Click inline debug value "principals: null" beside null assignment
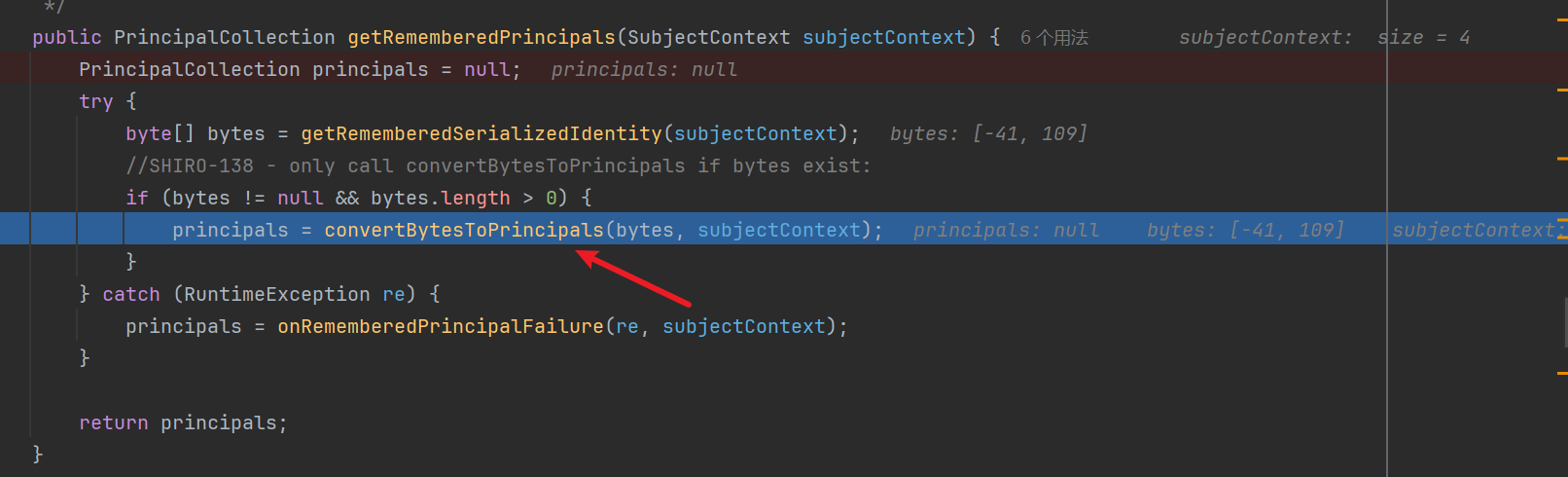This screenshot has height=477, width=1568. click(x=644, y=70)
